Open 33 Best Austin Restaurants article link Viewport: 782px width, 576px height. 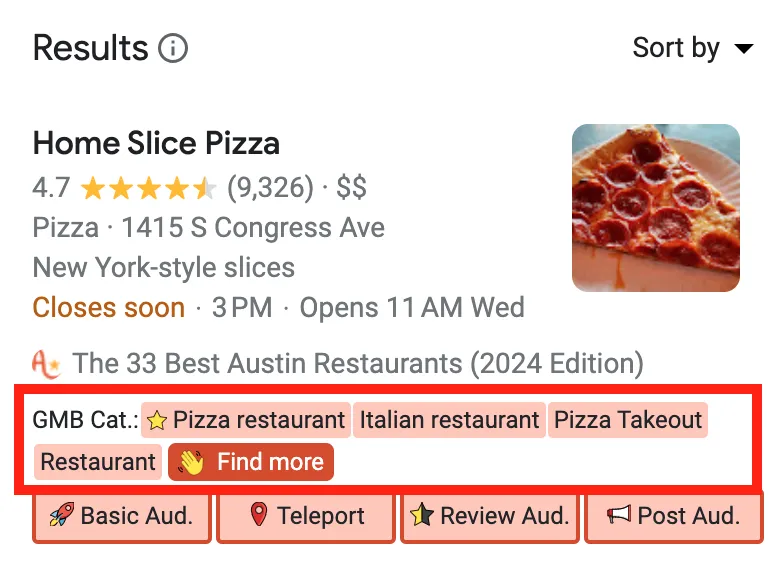tap(358, 363)
